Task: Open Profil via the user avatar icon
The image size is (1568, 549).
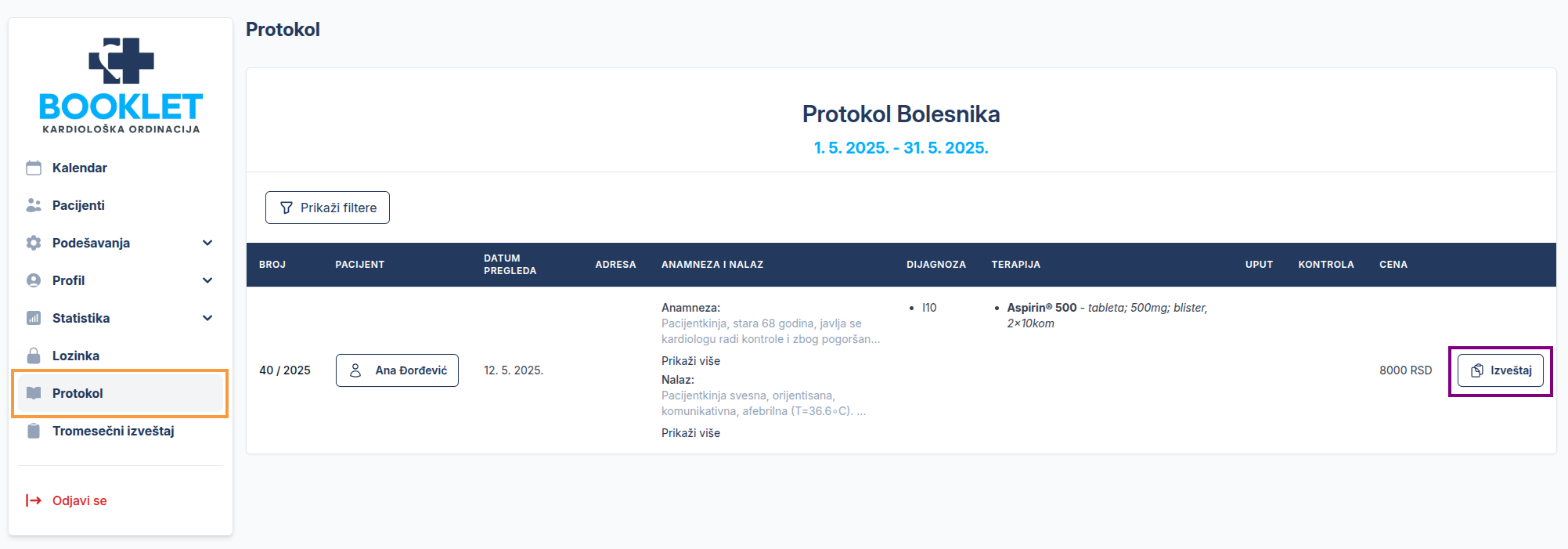Action: 32,280
